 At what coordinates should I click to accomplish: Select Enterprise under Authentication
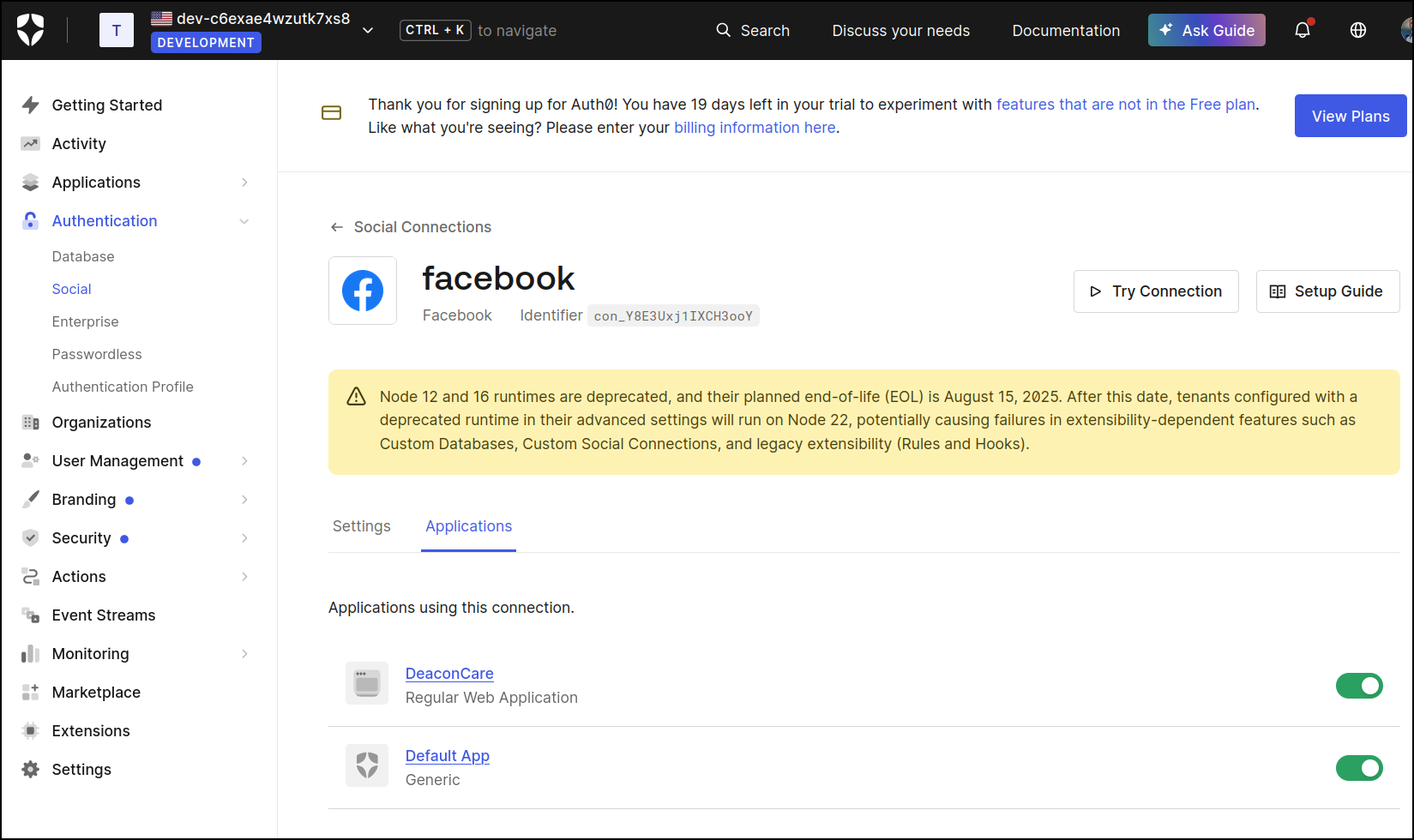coord(85,321)
